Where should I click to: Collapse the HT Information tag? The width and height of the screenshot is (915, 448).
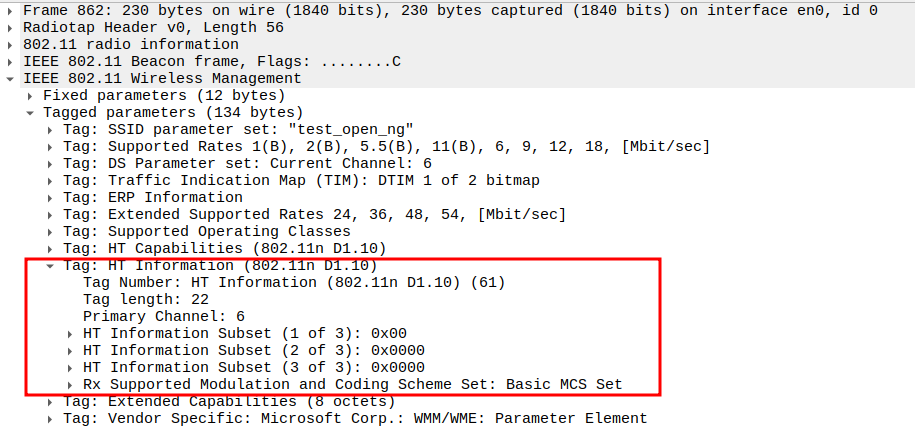coord(50,265)
